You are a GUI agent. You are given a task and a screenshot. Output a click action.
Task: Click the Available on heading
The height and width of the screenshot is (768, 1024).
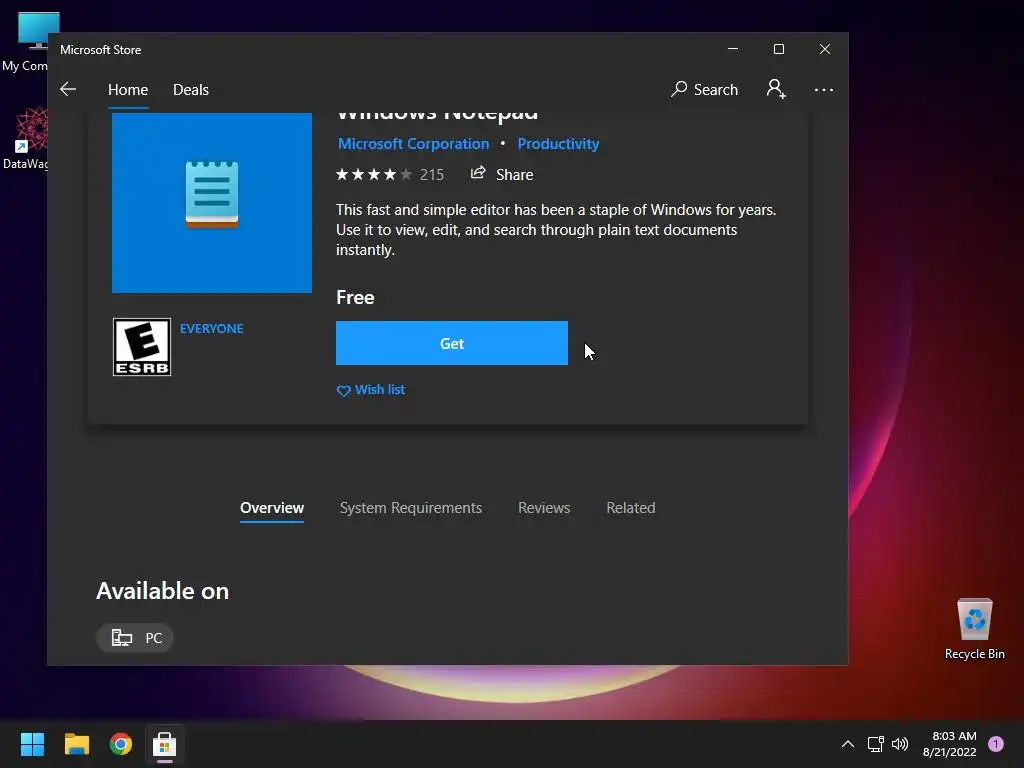point(163,591)
